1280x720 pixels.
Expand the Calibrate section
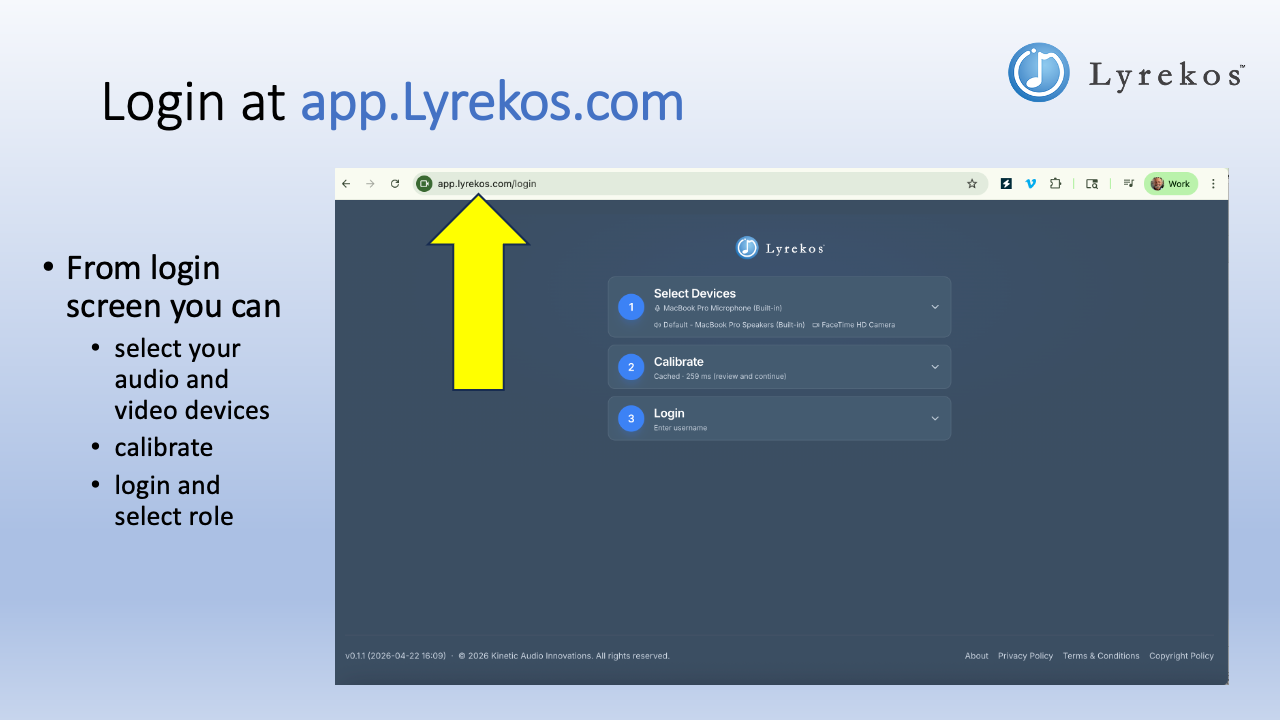click(935, 367)
